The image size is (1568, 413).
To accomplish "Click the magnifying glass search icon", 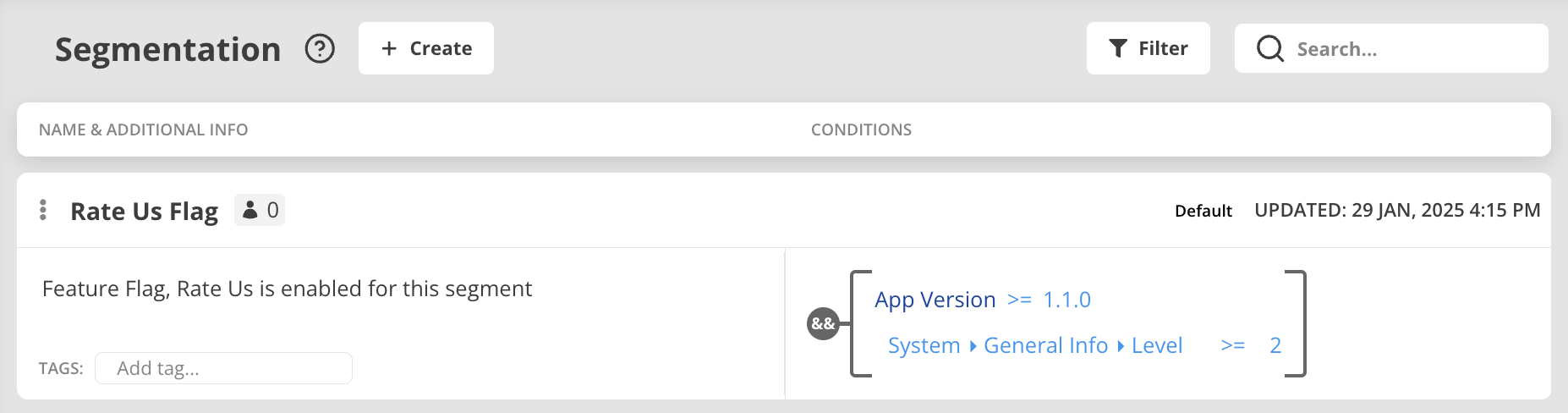I will [1269, 49].
